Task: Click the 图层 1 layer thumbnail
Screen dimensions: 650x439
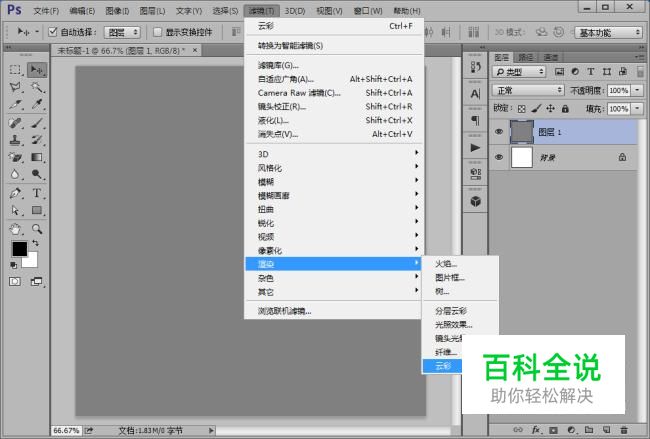Action: pyautogui.click(x=521, y=132)
